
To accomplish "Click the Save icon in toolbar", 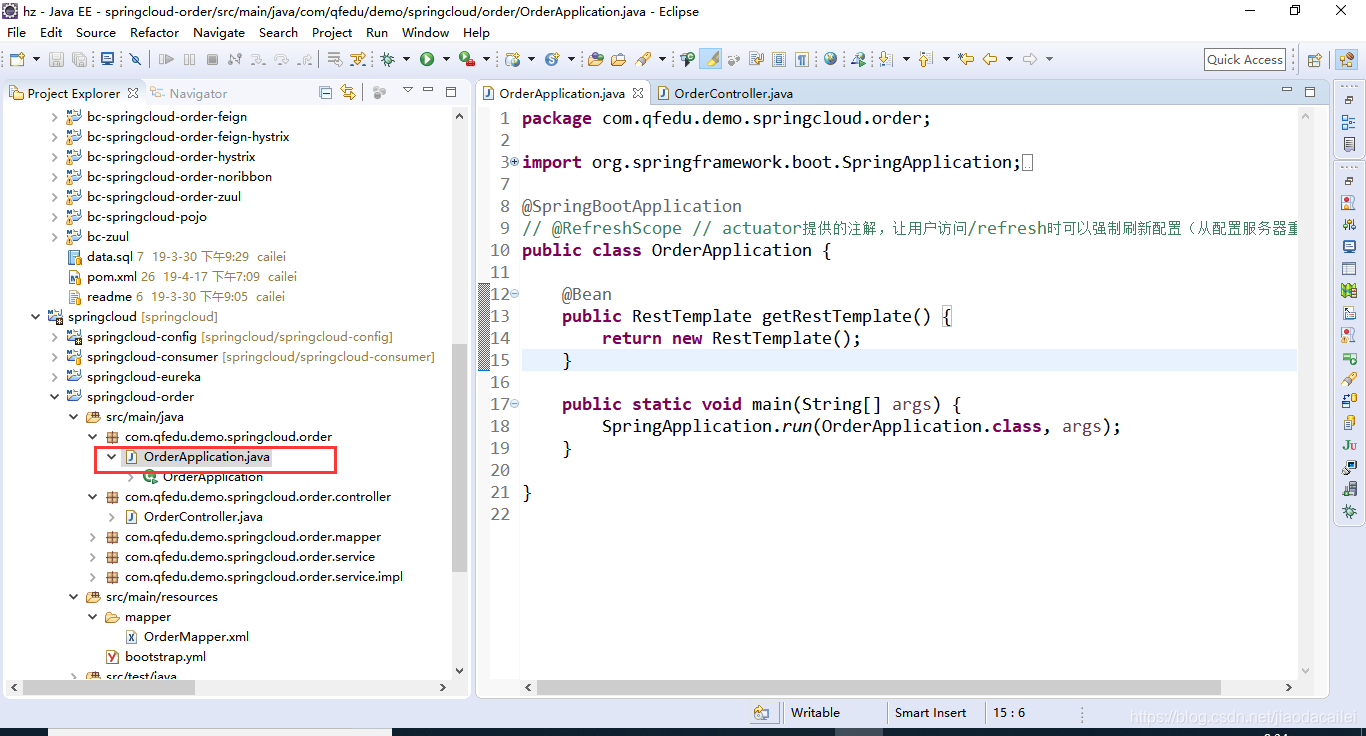I will (56, 59).
